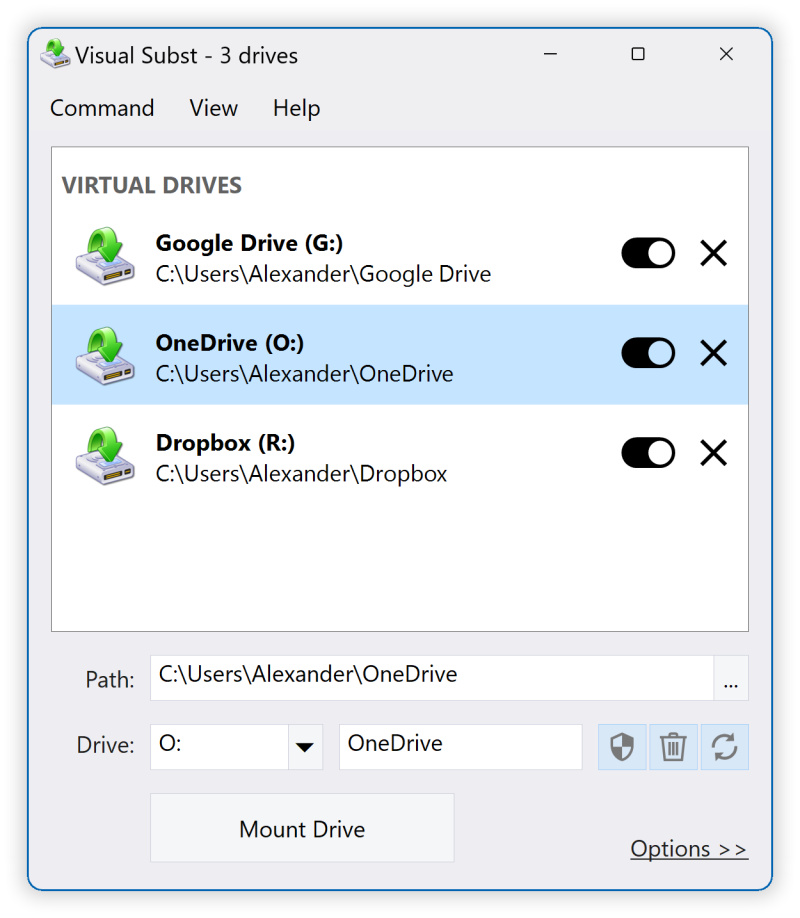Click the OneDrive label text field
Viewport: 800px width, 918px height.
(461, 747)
